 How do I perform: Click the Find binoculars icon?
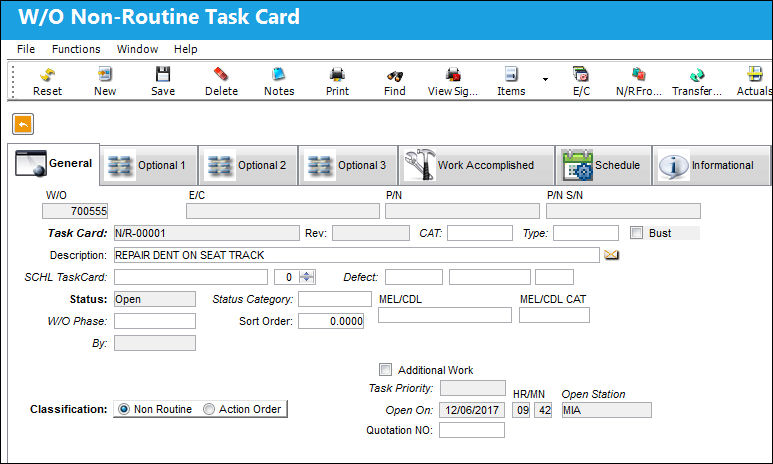(395, 76)
